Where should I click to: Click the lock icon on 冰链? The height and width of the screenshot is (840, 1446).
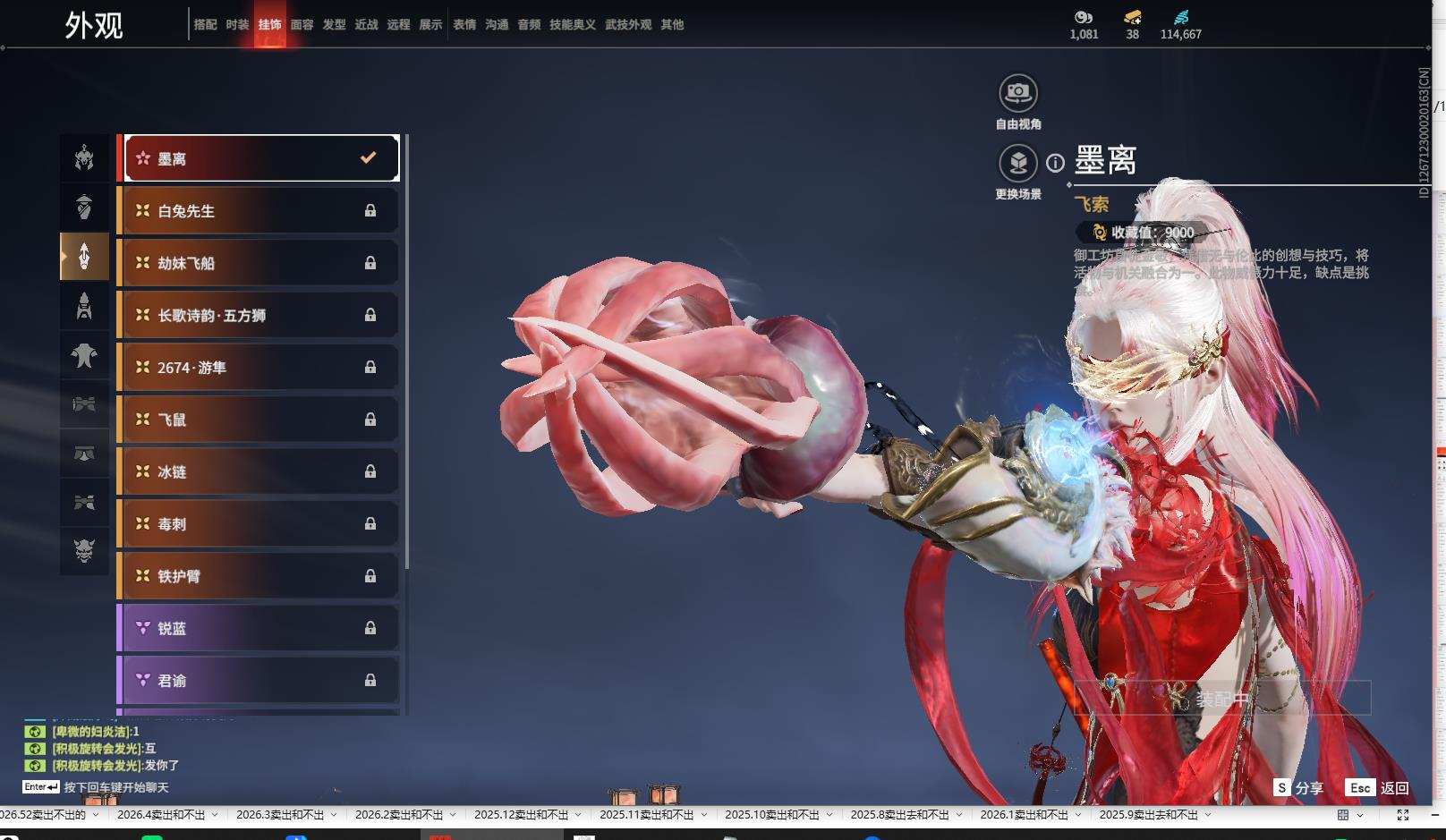[370, 471]
